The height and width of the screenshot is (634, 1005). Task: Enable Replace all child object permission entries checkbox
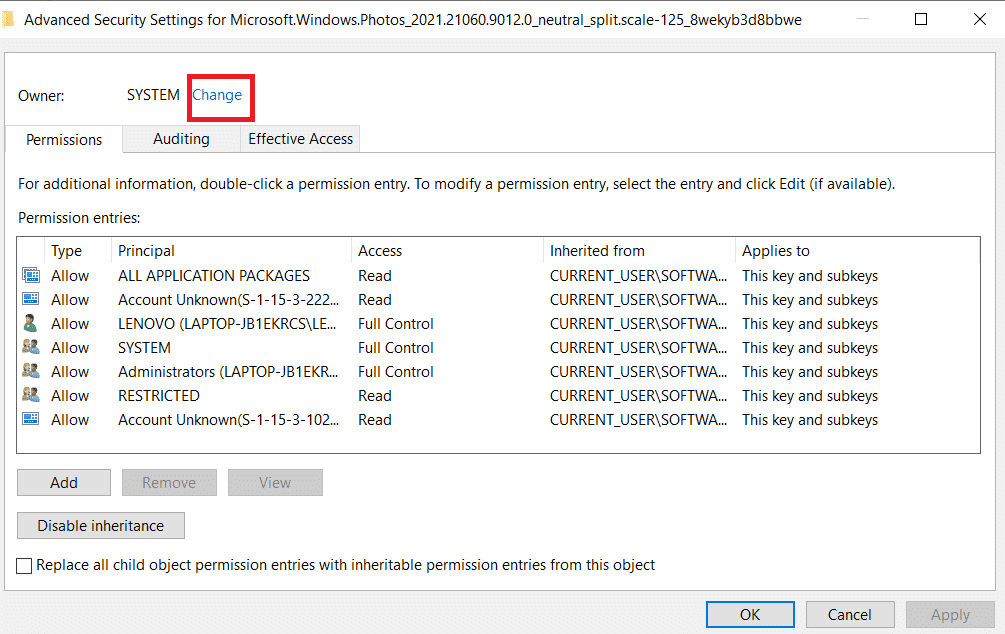tap(25, 566)
